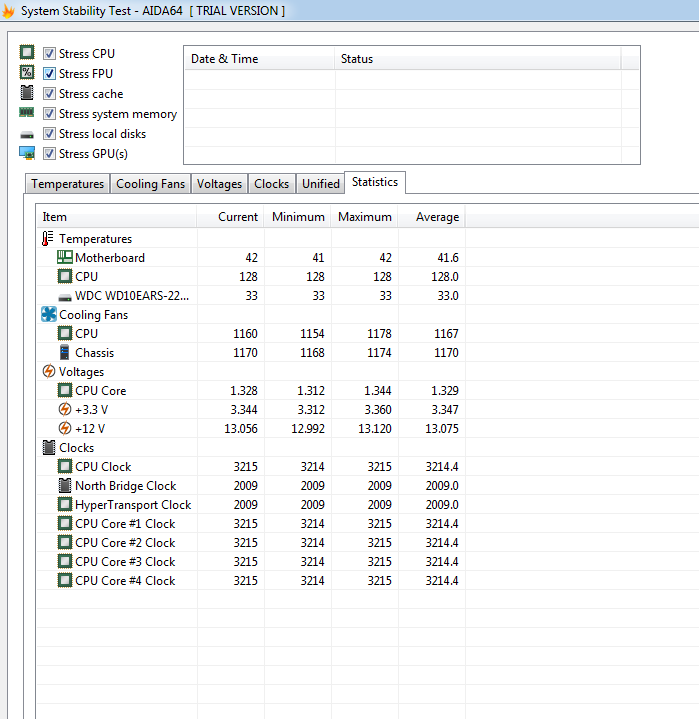Click the thermometer icon of Temperatures group
This screenshot has width=699, height=719.
tap(48, 238)
